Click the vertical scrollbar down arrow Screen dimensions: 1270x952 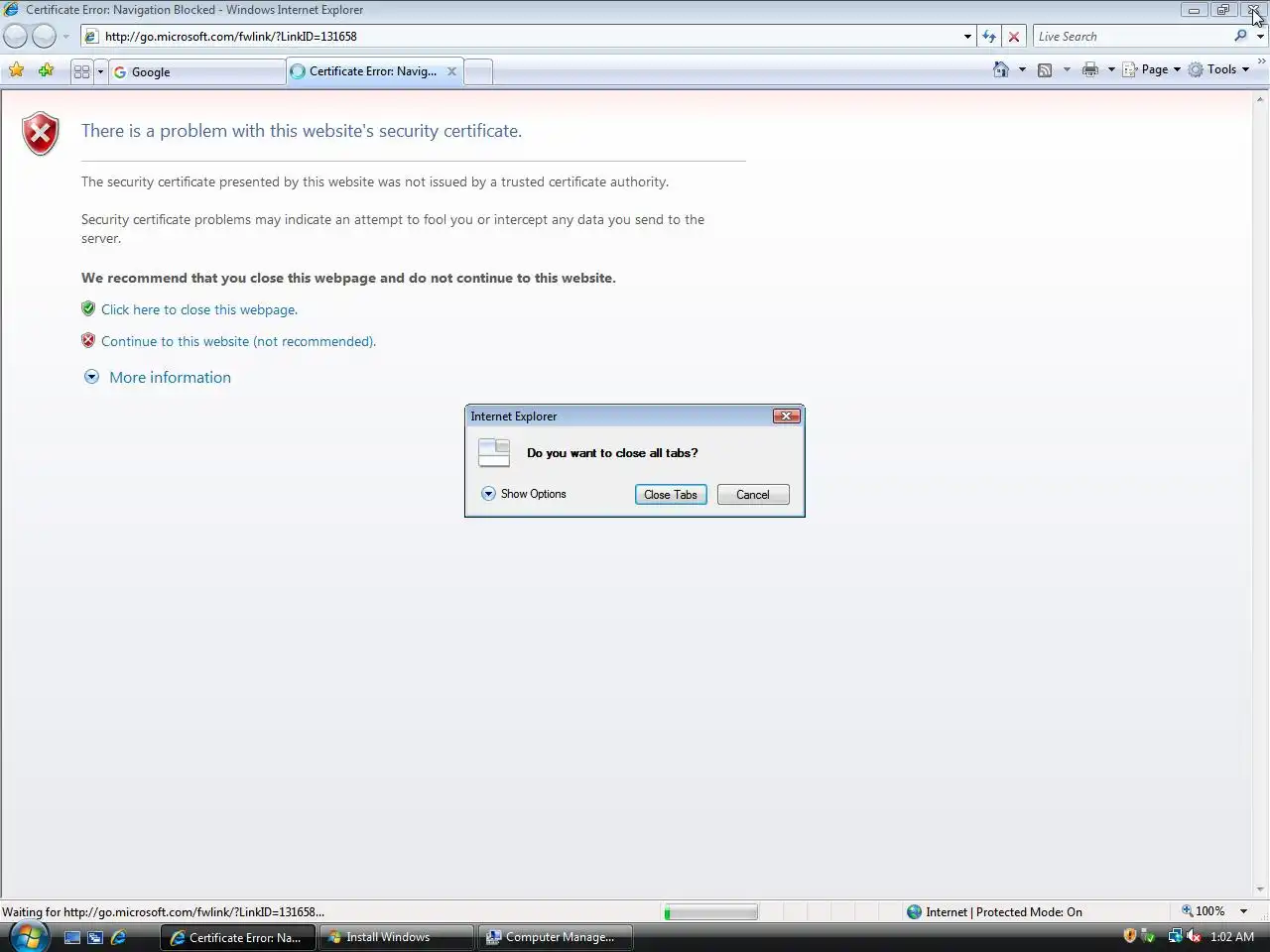point(1261,890)
